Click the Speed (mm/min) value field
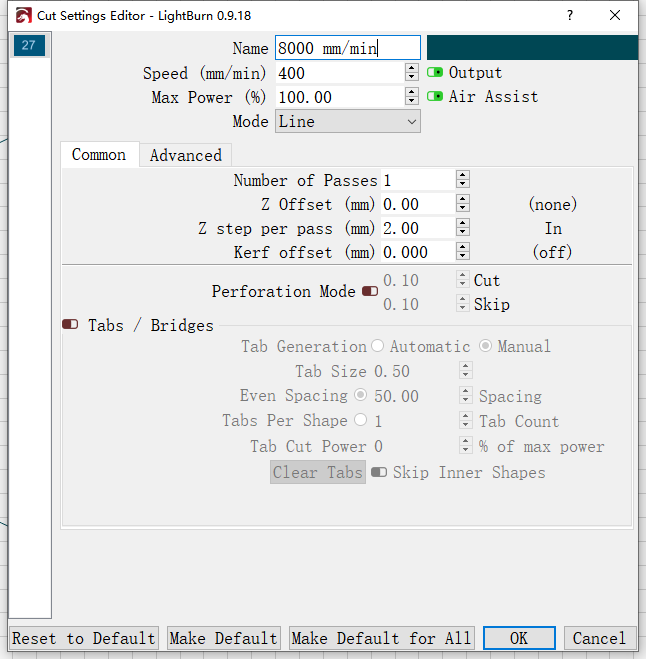Screen dimensions: 646x659 tap(340, 73)
